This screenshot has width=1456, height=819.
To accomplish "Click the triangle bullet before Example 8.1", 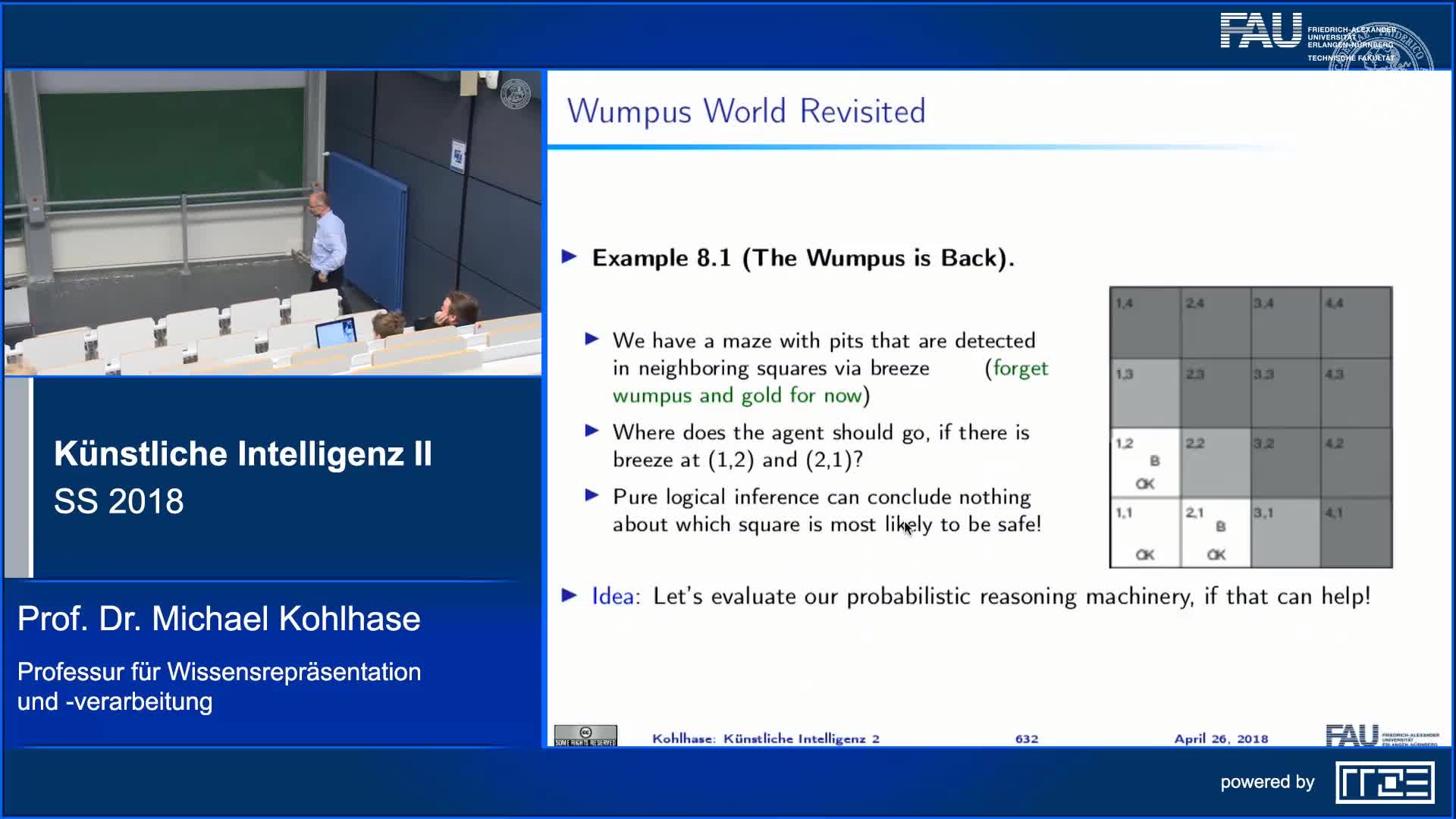I will pos(570,257).
